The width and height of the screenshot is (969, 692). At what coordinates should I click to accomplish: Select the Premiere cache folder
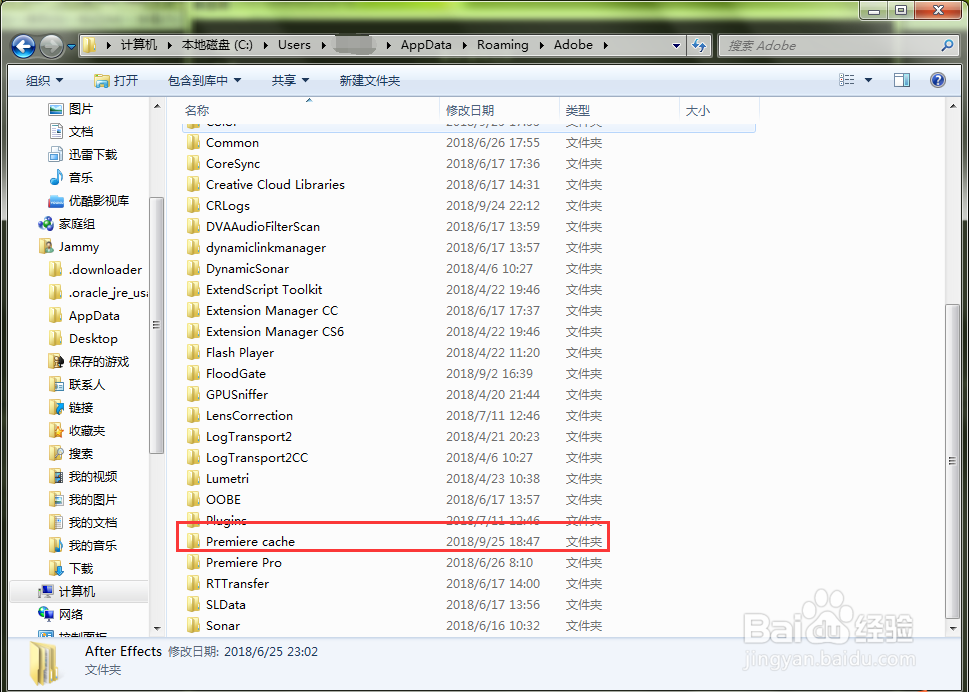coord(250,542)
